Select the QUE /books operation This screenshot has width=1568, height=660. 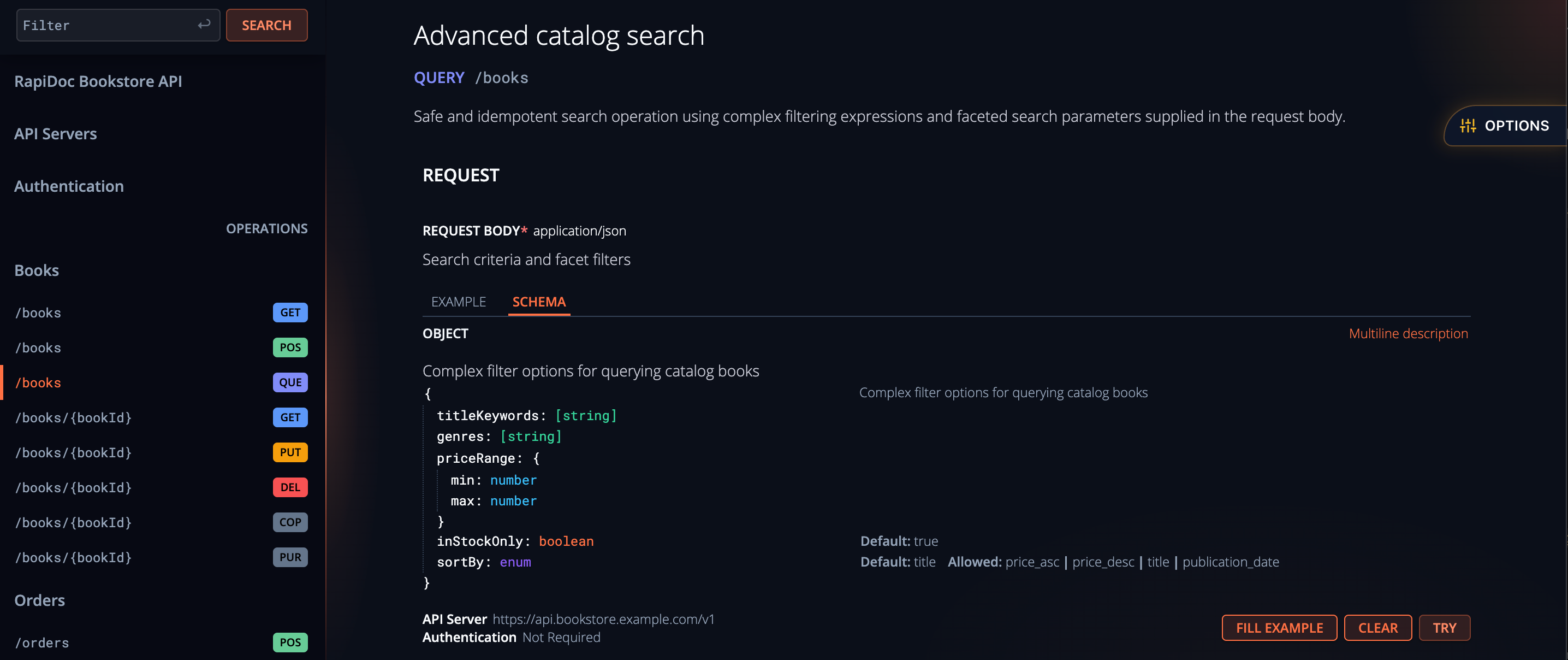161,382
